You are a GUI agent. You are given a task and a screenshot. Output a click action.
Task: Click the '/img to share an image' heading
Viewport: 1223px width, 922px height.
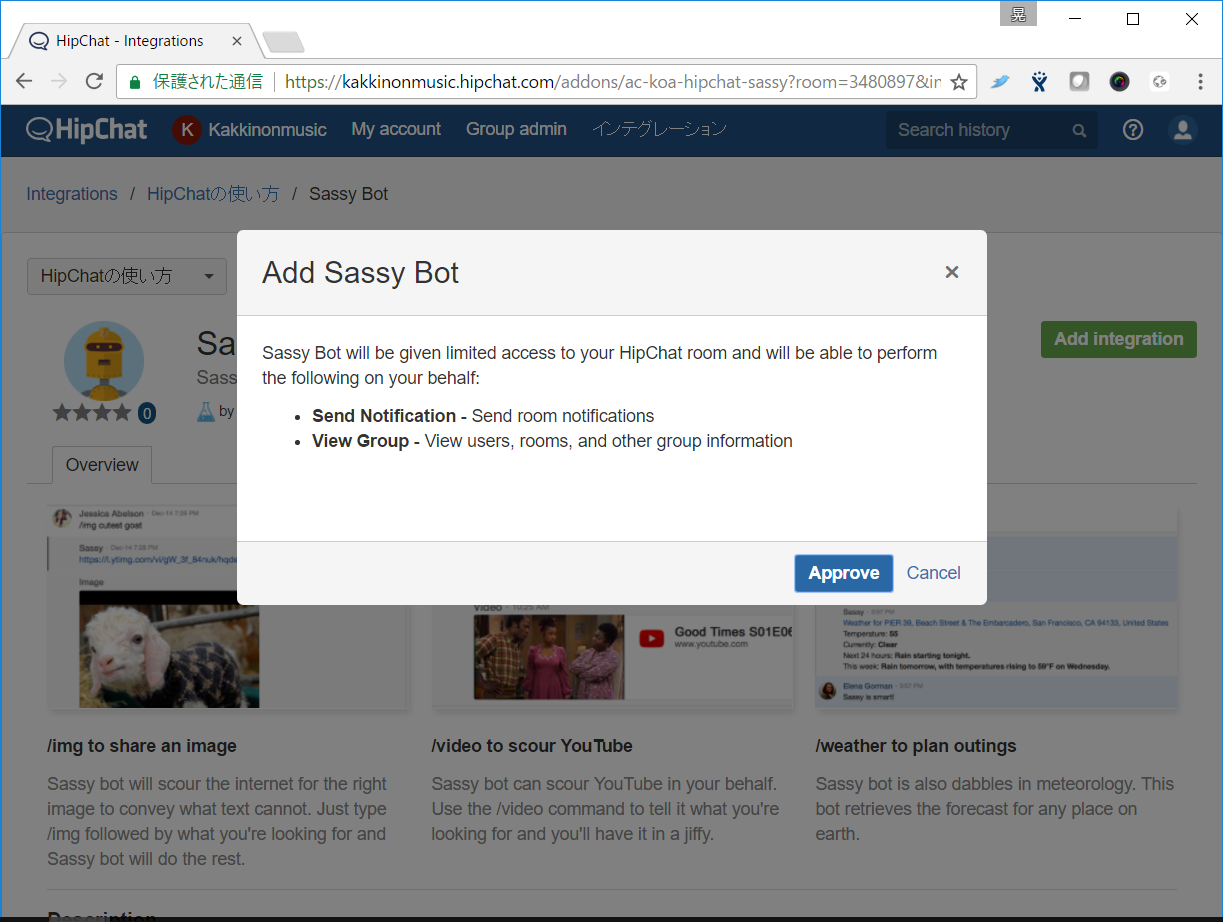click(x=142, y=746)
